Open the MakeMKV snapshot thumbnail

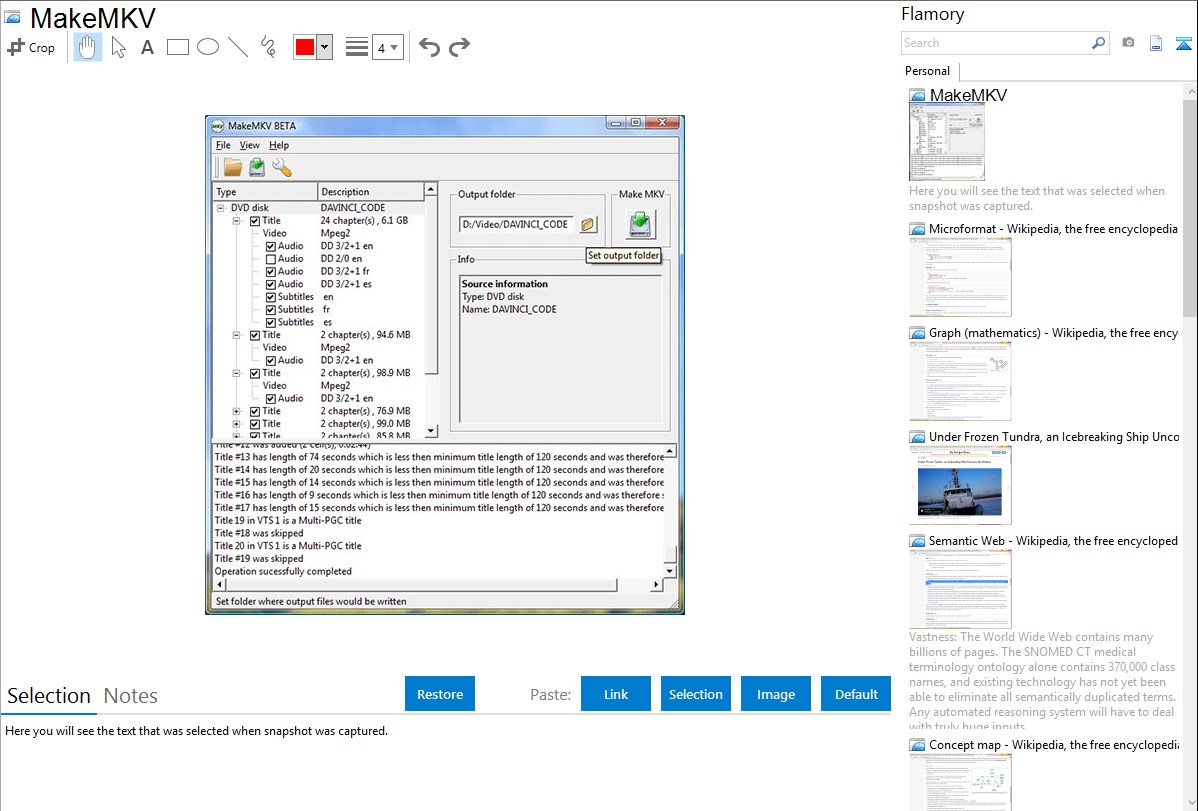[947, 142]
